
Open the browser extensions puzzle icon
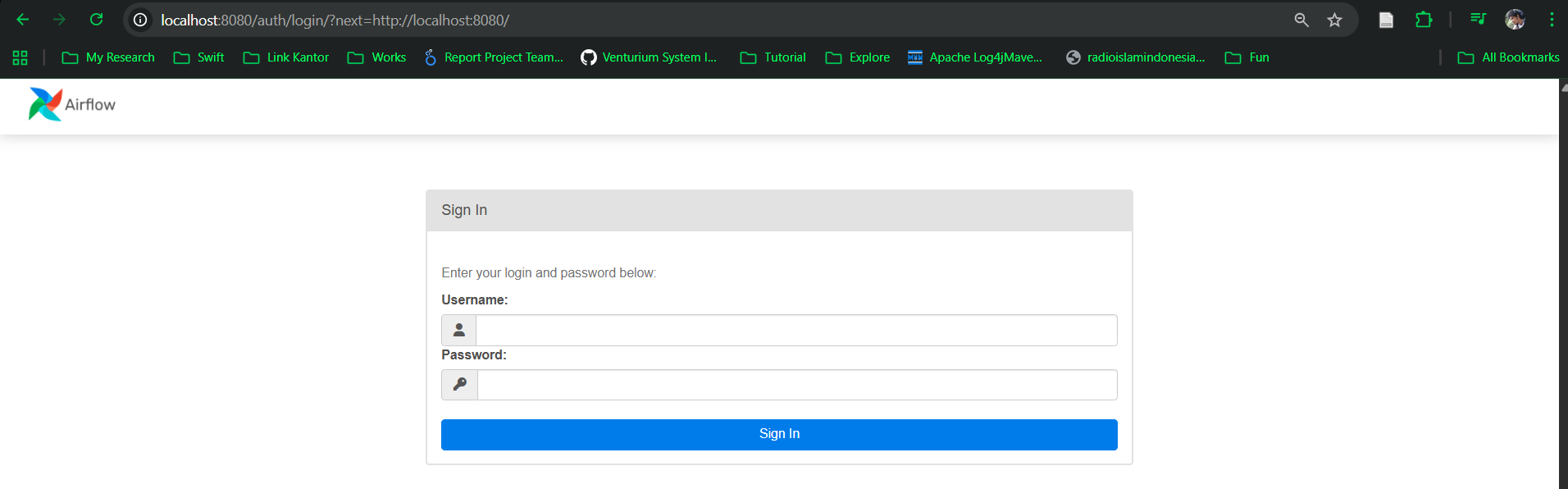(x=1424, y=20)
